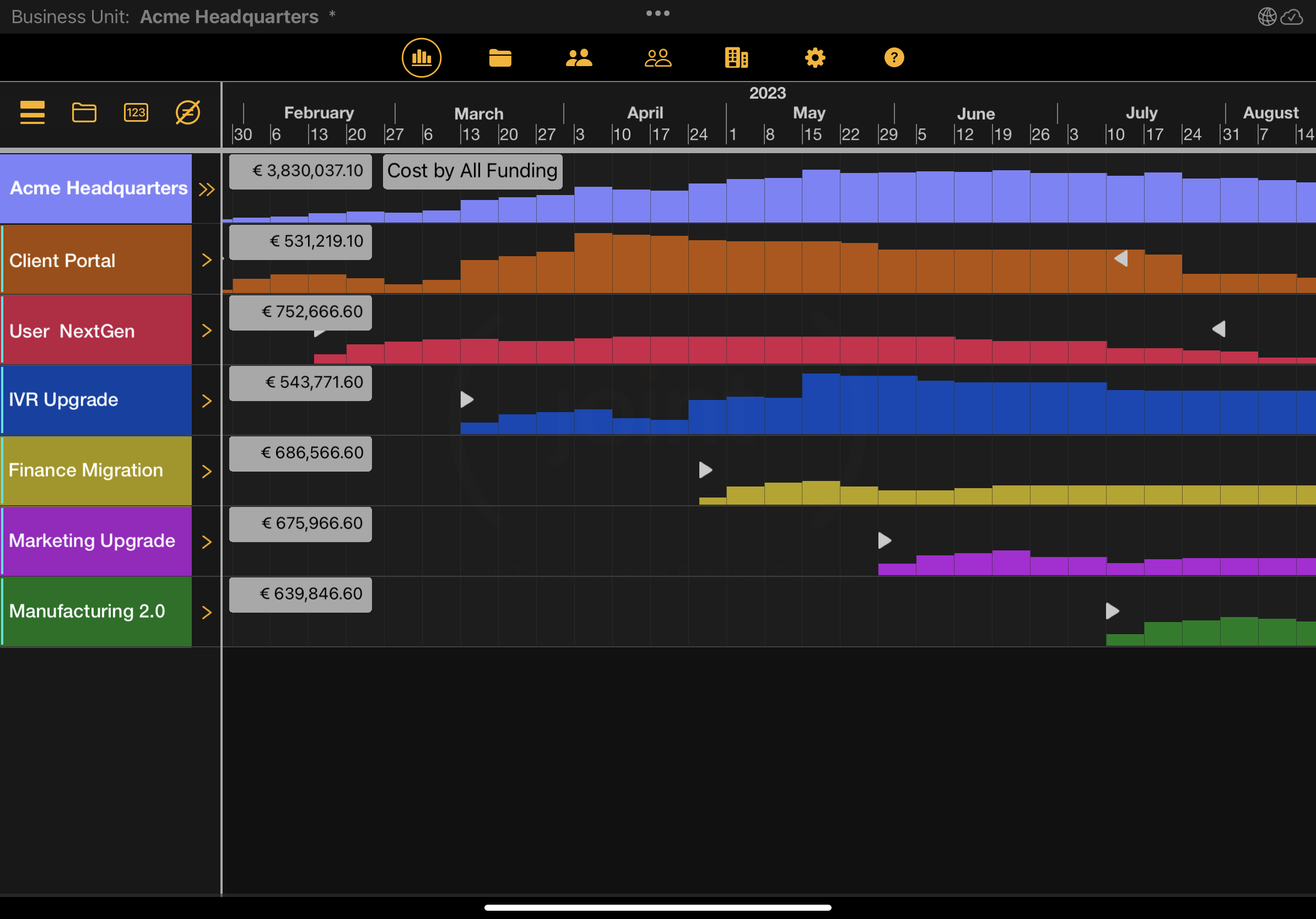The image size is (1316, 919).
Task: Open the filled people resources icon
Action: point(578,57)
